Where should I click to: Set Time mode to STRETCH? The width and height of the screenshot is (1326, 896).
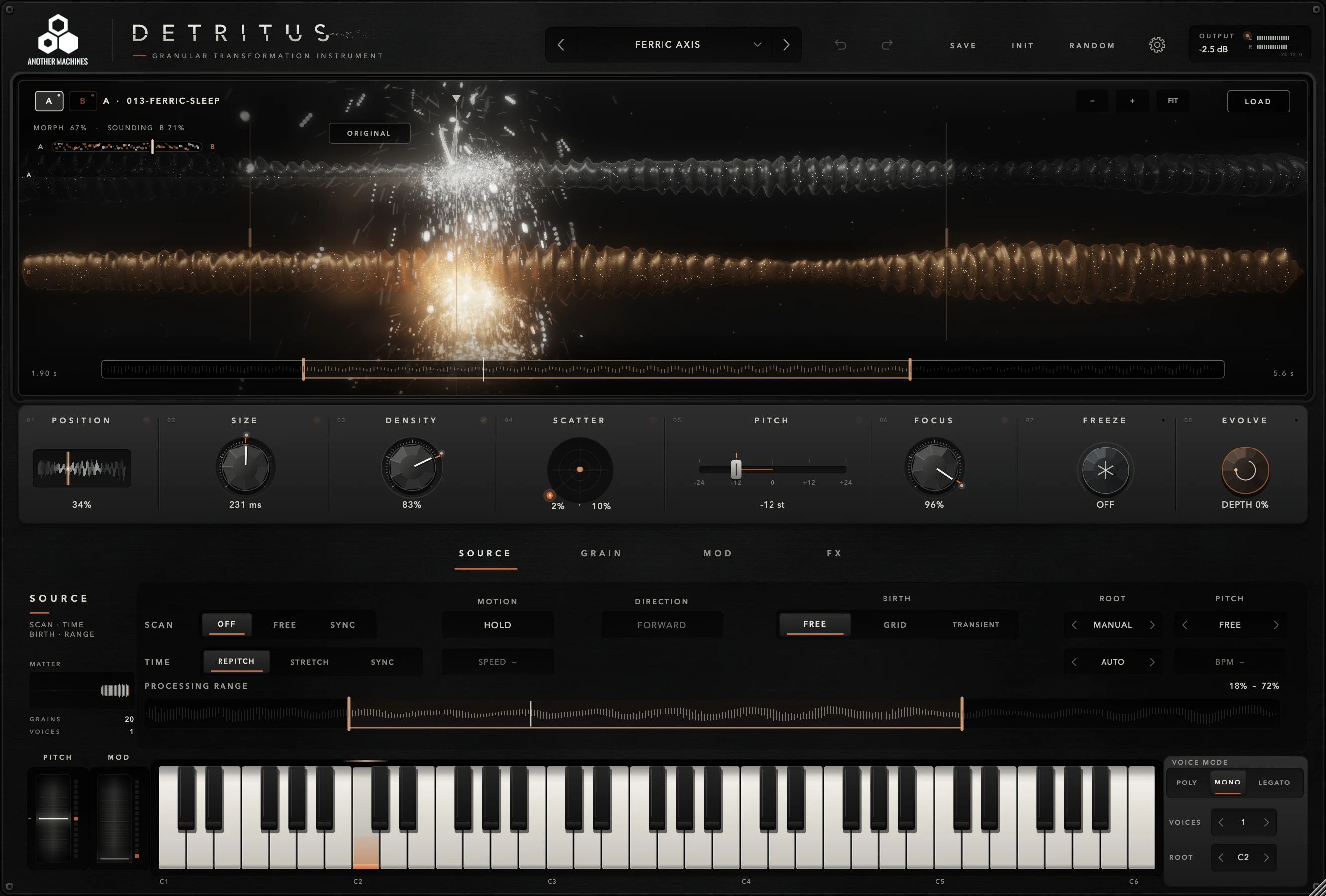[x=309, y=662]
